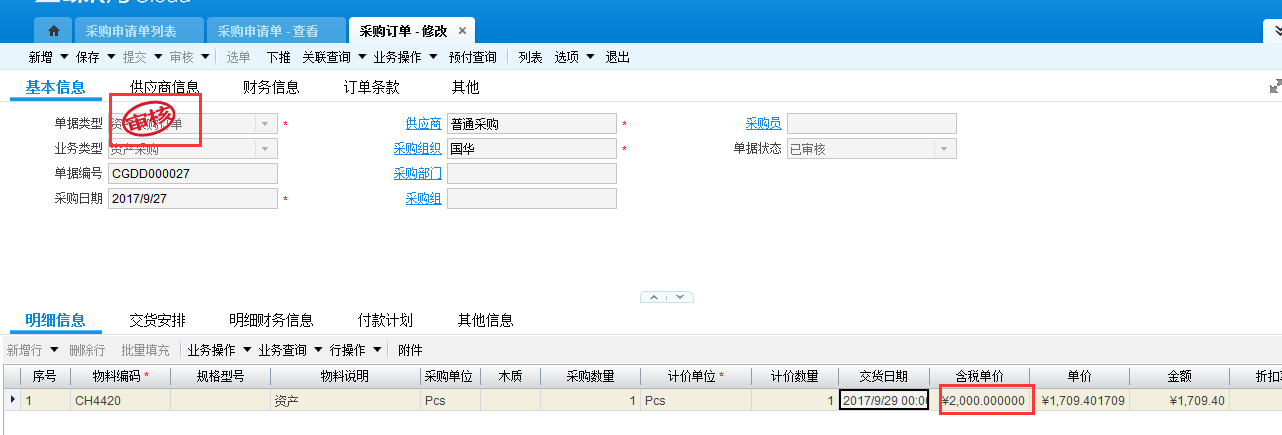1282x435 pixels.
Task: Expand the 业务操作 menu in the top toolbar
Action: coord(433,57)
